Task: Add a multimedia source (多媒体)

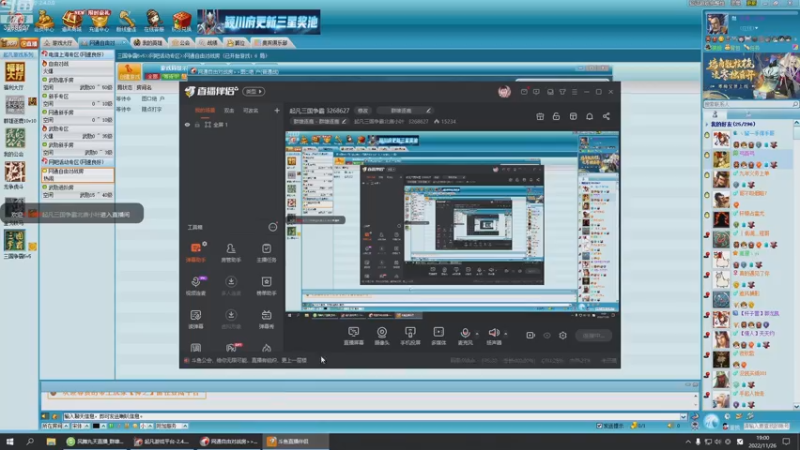Action: pyautogui.click(x=439, y=336)
